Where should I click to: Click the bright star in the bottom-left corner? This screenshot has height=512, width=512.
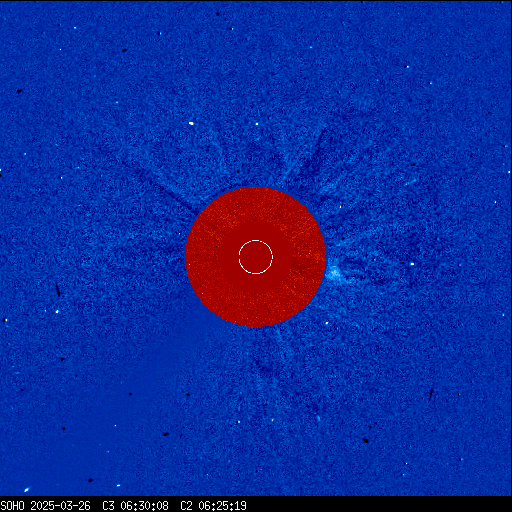26,490
